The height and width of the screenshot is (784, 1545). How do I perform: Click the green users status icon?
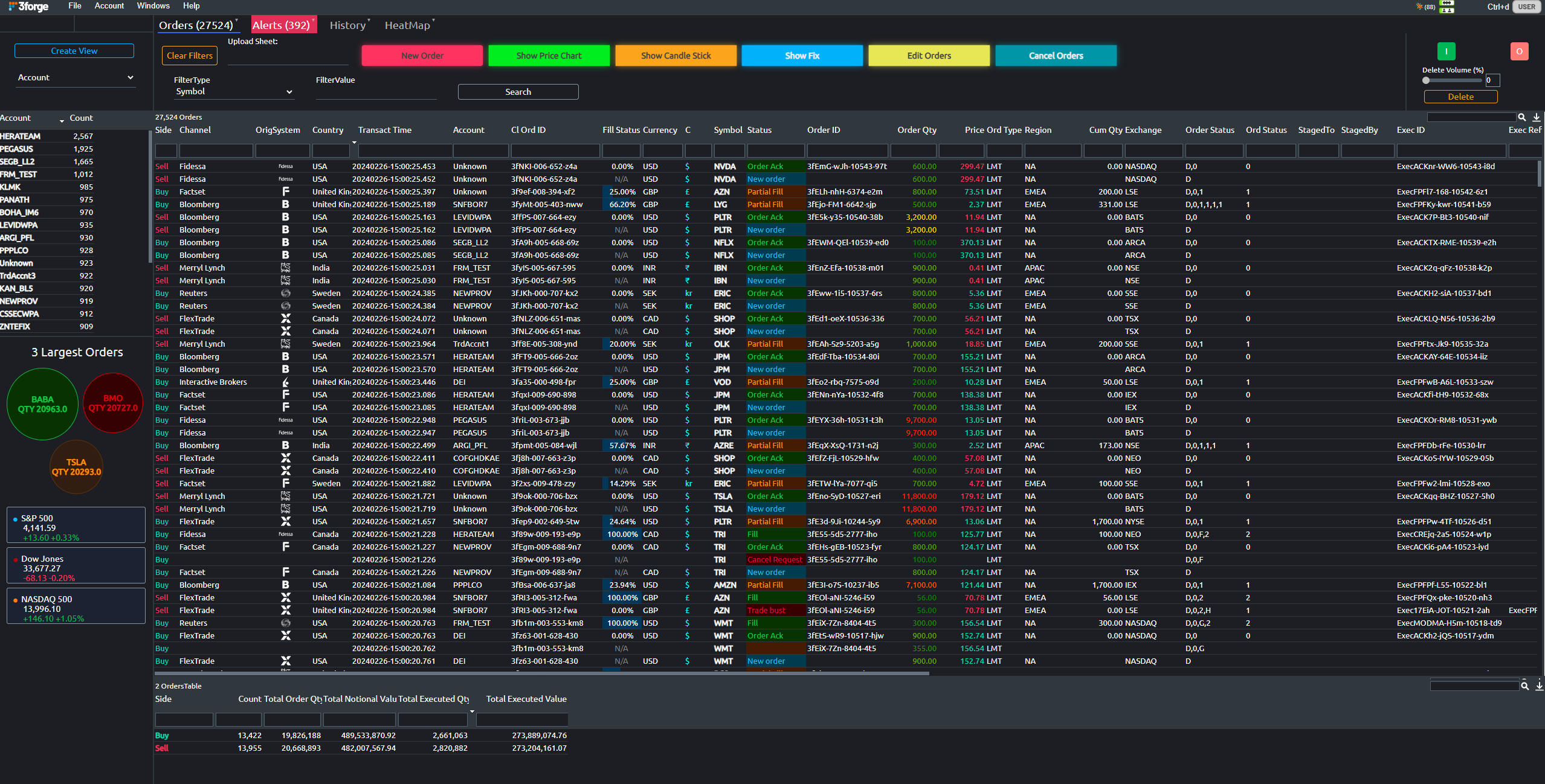click(x=1447, y=10)
